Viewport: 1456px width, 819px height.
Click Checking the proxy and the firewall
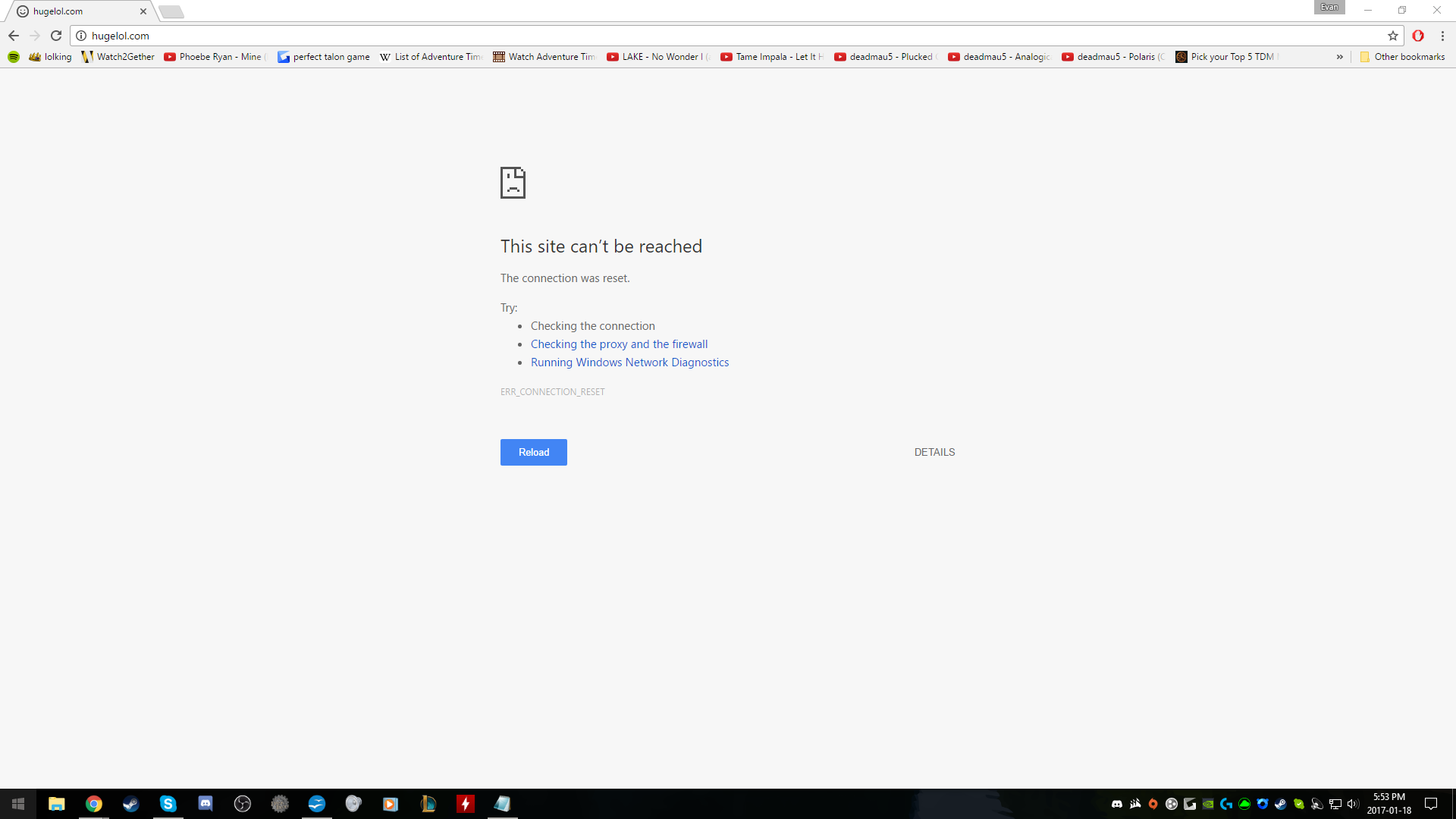coord(619,344)
